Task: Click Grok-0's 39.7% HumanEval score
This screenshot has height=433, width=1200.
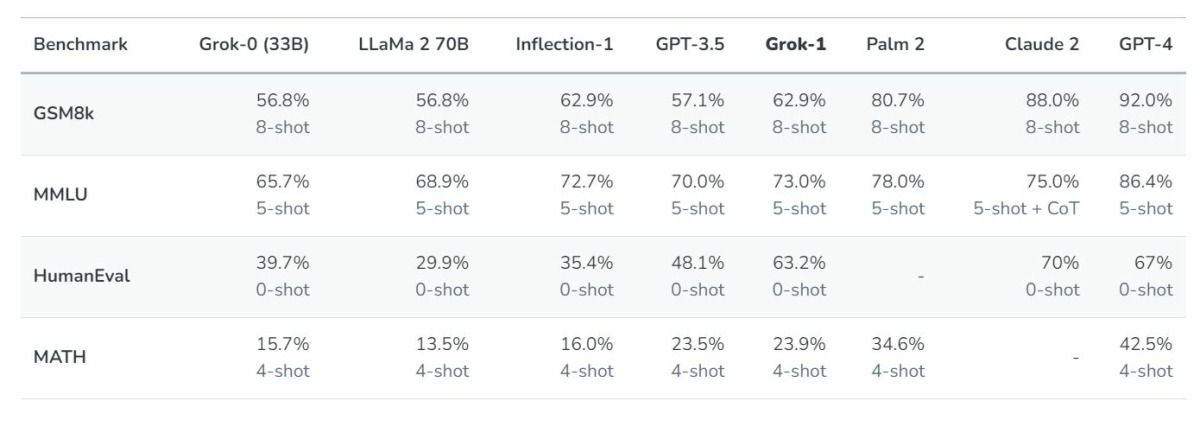Action: [283, 263]
